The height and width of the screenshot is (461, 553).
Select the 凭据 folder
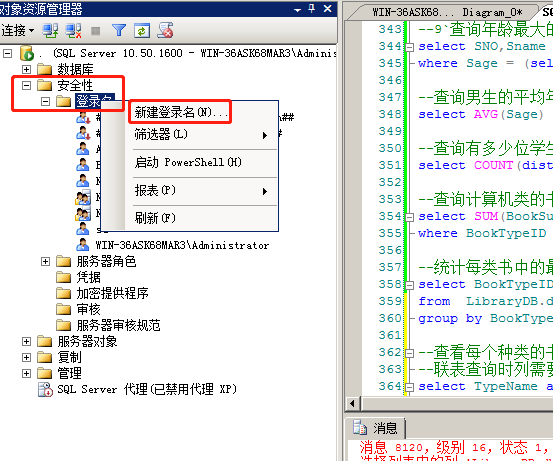tap(89, 277)
